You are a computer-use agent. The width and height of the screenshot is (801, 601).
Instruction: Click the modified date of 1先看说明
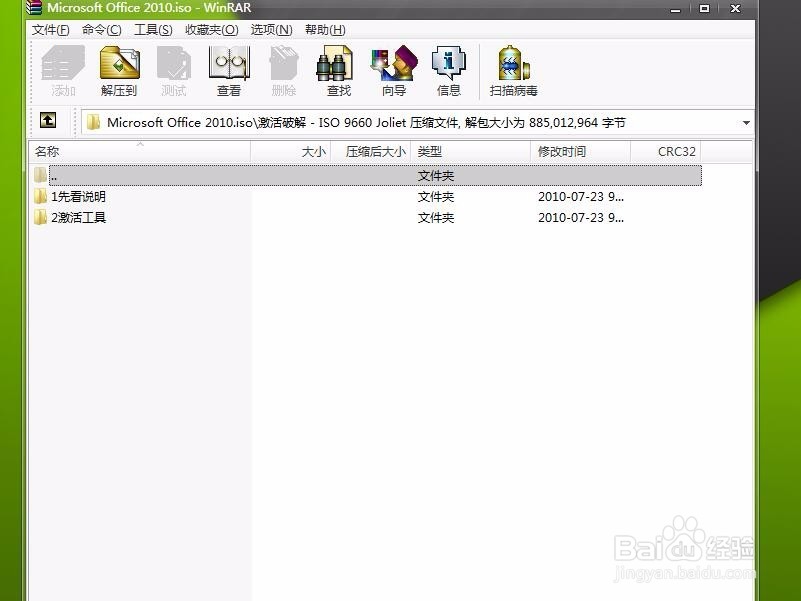tap(581, 196)
